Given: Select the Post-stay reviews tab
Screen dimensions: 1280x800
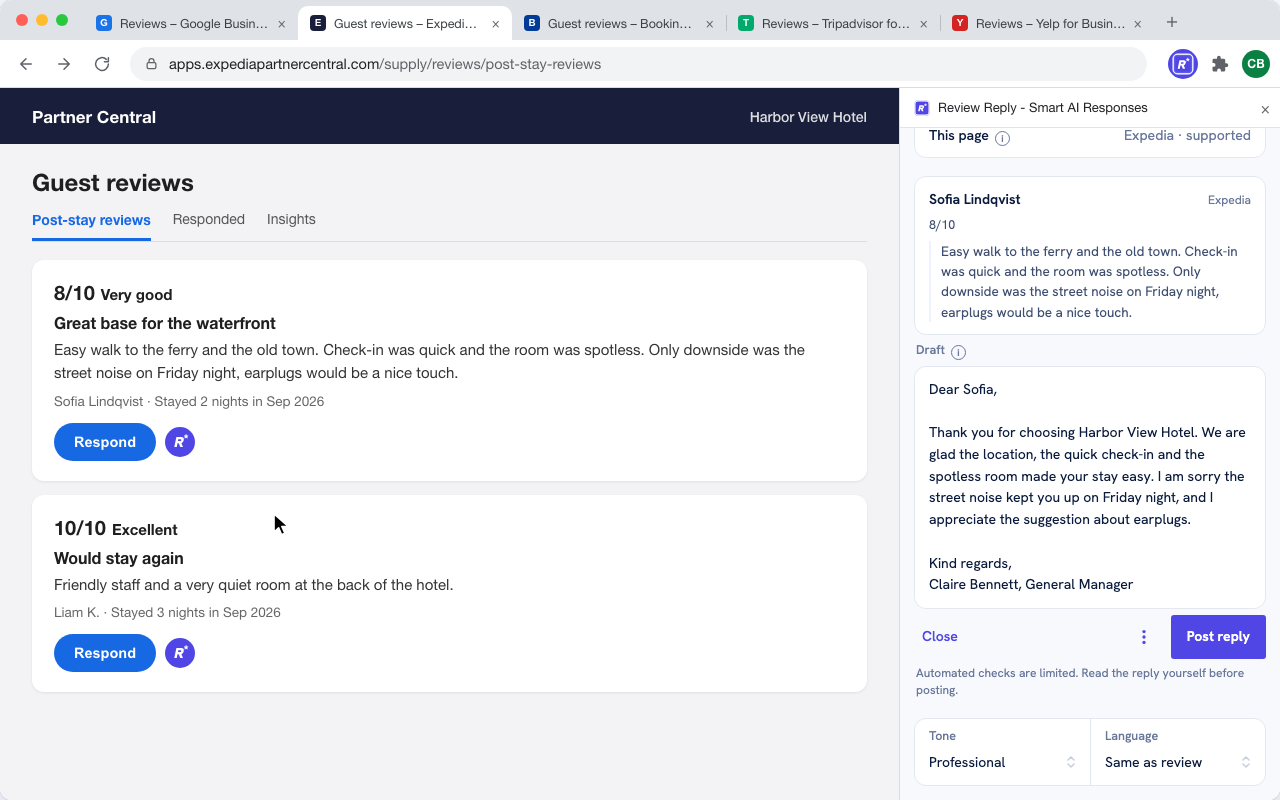Looking at the screenshot, I should [x=91, y=220].
